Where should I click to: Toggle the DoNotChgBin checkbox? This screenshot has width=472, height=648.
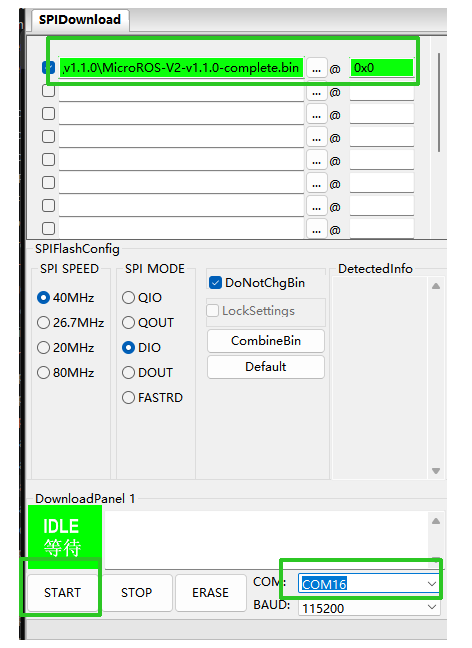pos(215,283)
